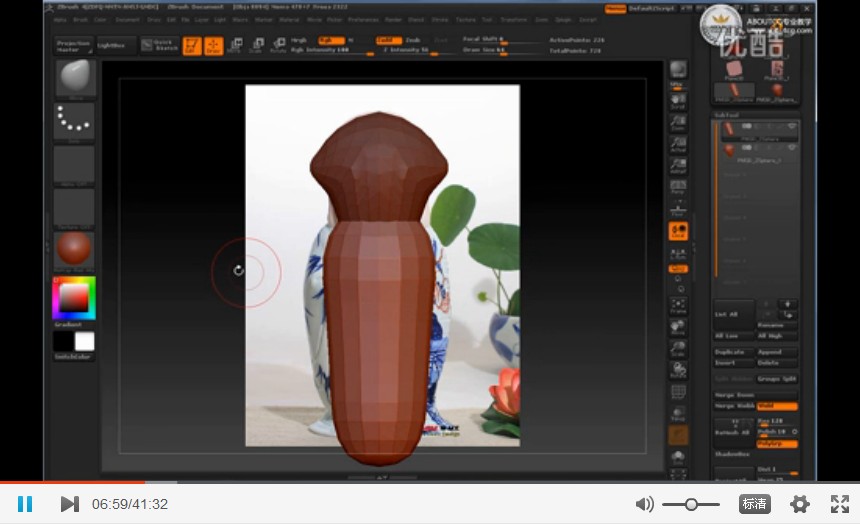
Task: Activate Draw mode button in top shelf
Action: [213, 46]
